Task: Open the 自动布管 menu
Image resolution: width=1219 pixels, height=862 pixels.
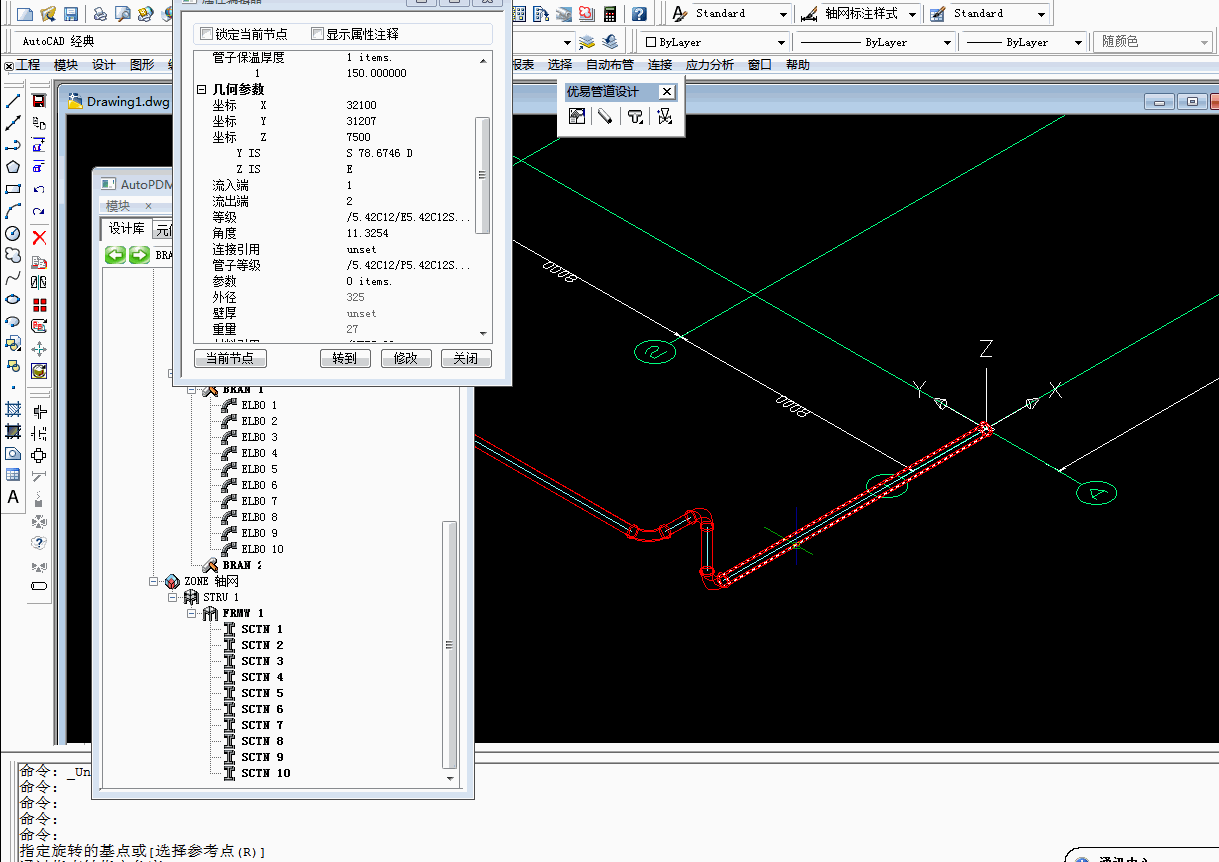Action: (x=609, y=65)
